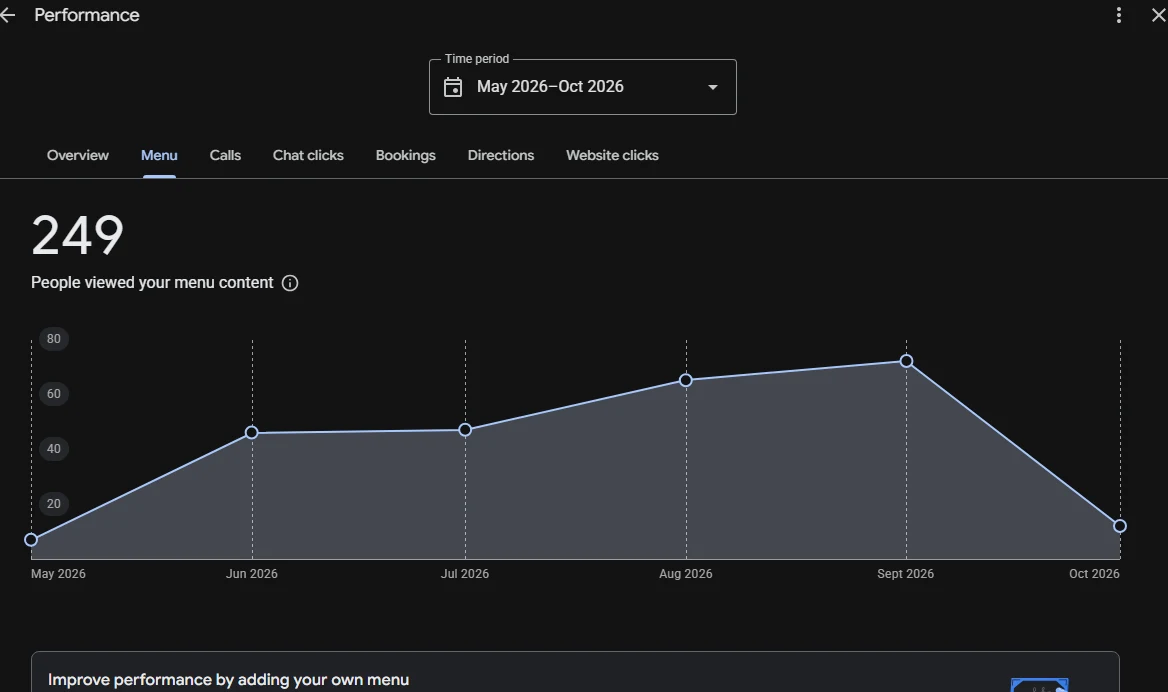Go back using the arrow beside Performance
The width and height of the screenshot is (1168, 692).
tap(7, 15)
